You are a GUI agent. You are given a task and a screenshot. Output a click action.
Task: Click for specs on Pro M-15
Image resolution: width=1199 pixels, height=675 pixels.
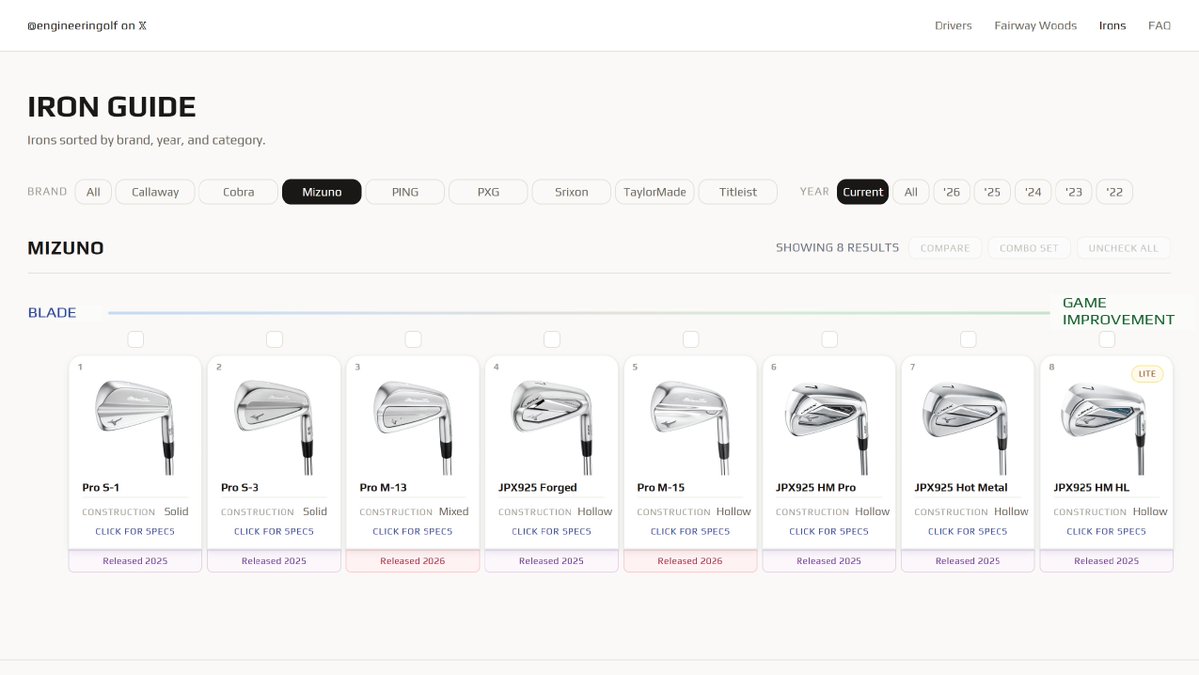point(690,531)
